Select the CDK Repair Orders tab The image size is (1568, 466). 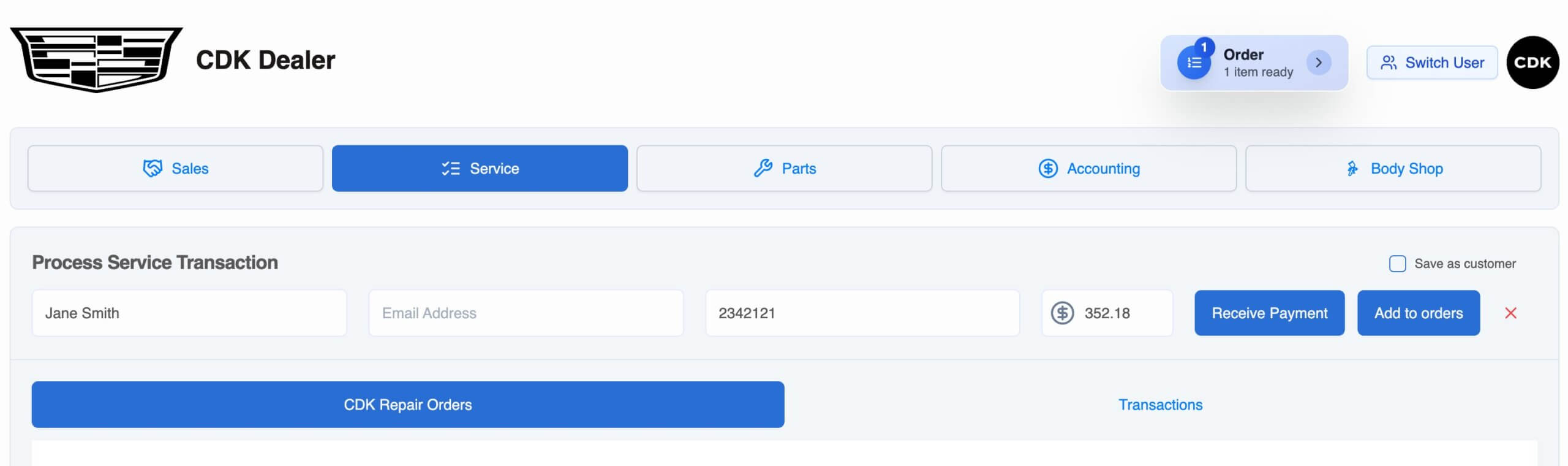click(408, 405)
